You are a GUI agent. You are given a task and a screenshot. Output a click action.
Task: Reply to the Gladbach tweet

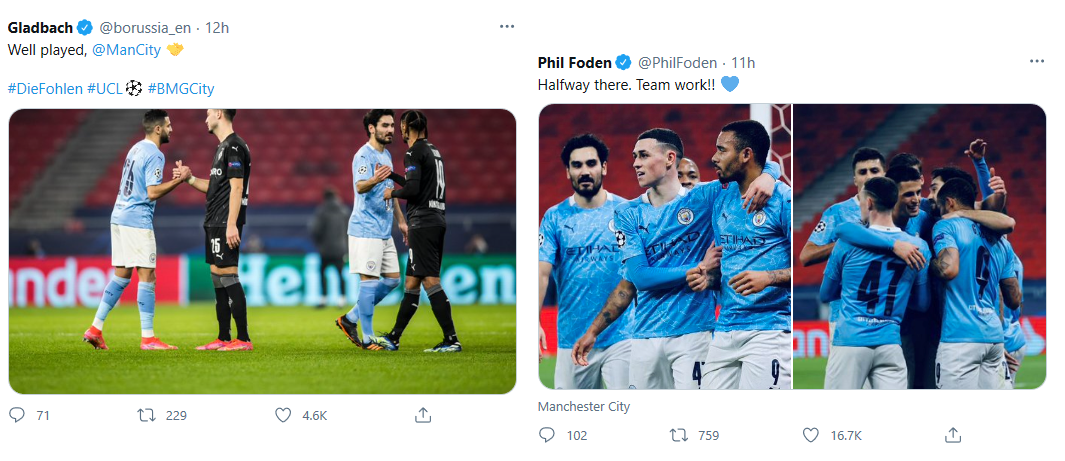pyautogui.click(x=17, y=415)
